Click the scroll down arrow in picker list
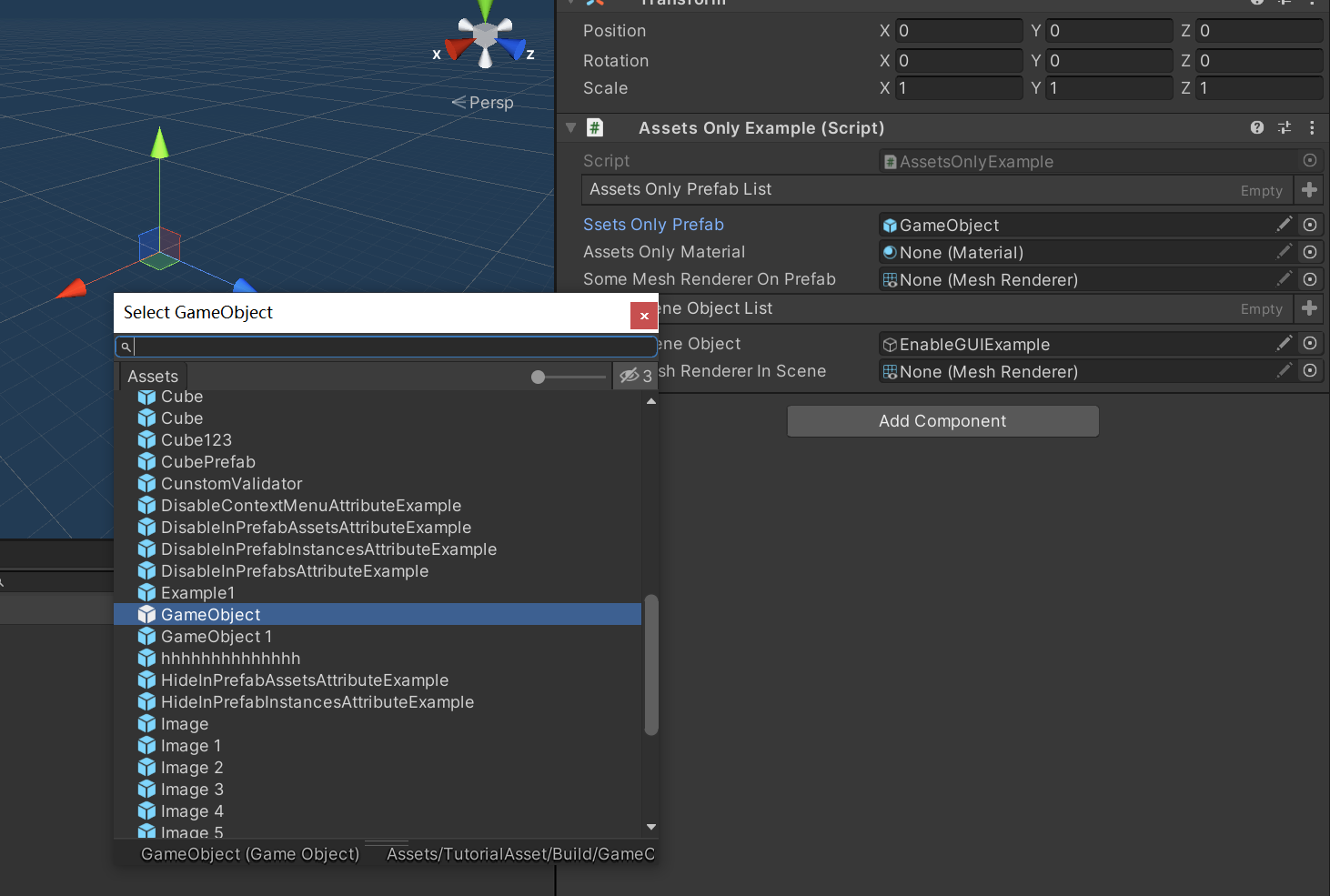The image size is (1330, 896). tap(651, 827)
